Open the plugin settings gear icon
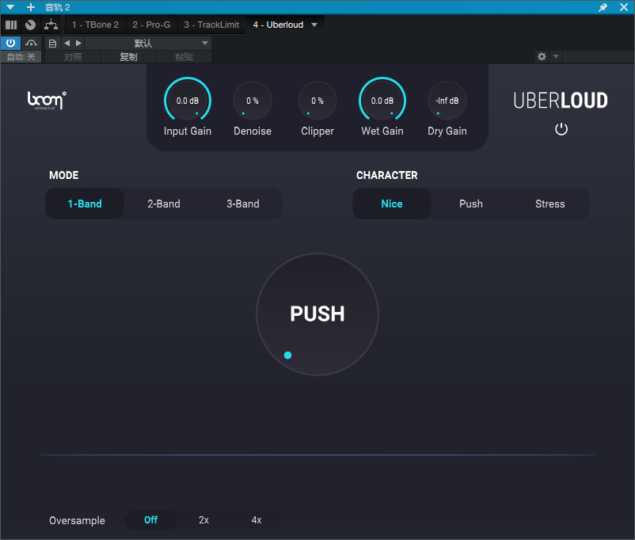Screen dimensions: 635x540 pyautogui.click(x=542, y=57)
